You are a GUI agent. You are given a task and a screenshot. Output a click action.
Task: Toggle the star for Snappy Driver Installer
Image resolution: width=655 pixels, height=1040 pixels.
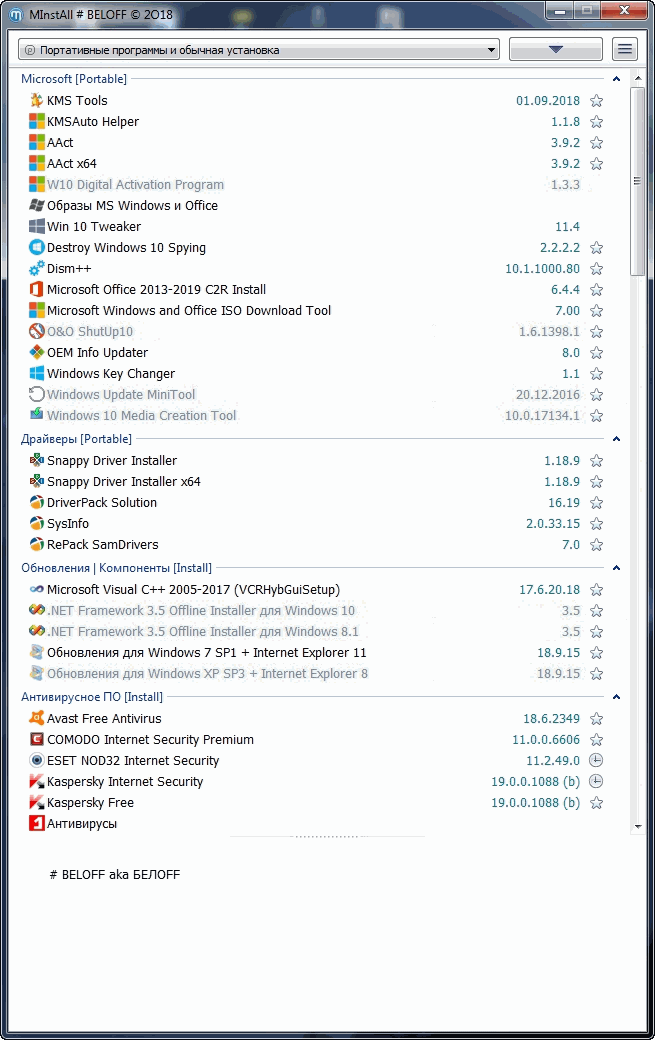pos(596,461)
